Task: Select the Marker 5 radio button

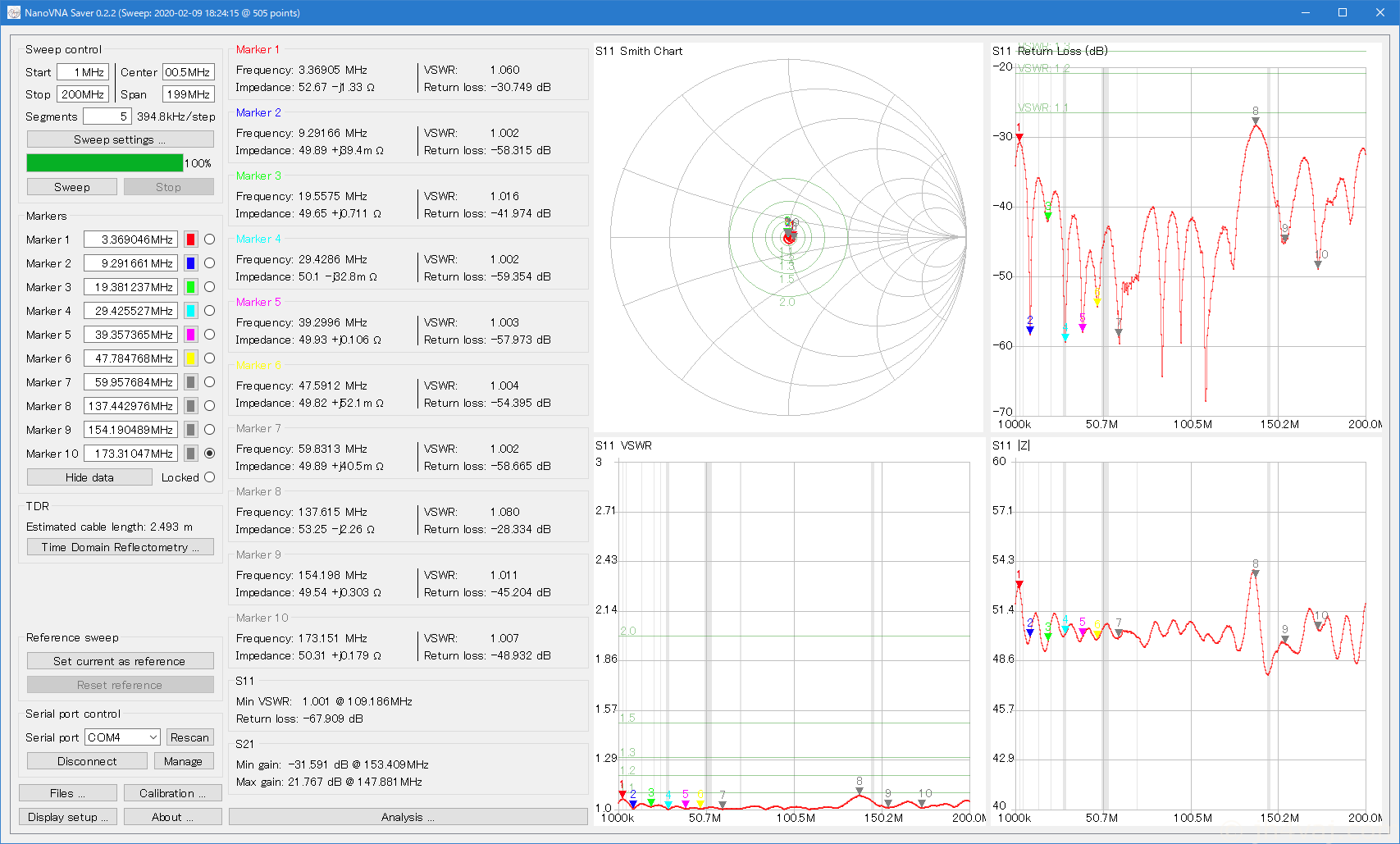Action: (x=210, y=335)
